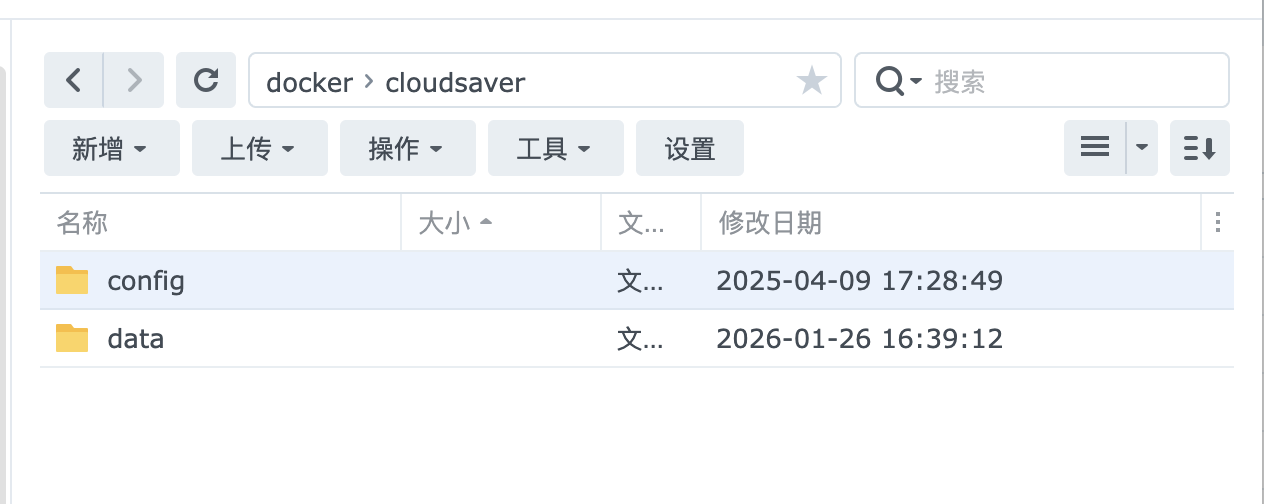Click the back navigation arrow
Viewport: 1264px width, 504px height.
tap(73, 80)
